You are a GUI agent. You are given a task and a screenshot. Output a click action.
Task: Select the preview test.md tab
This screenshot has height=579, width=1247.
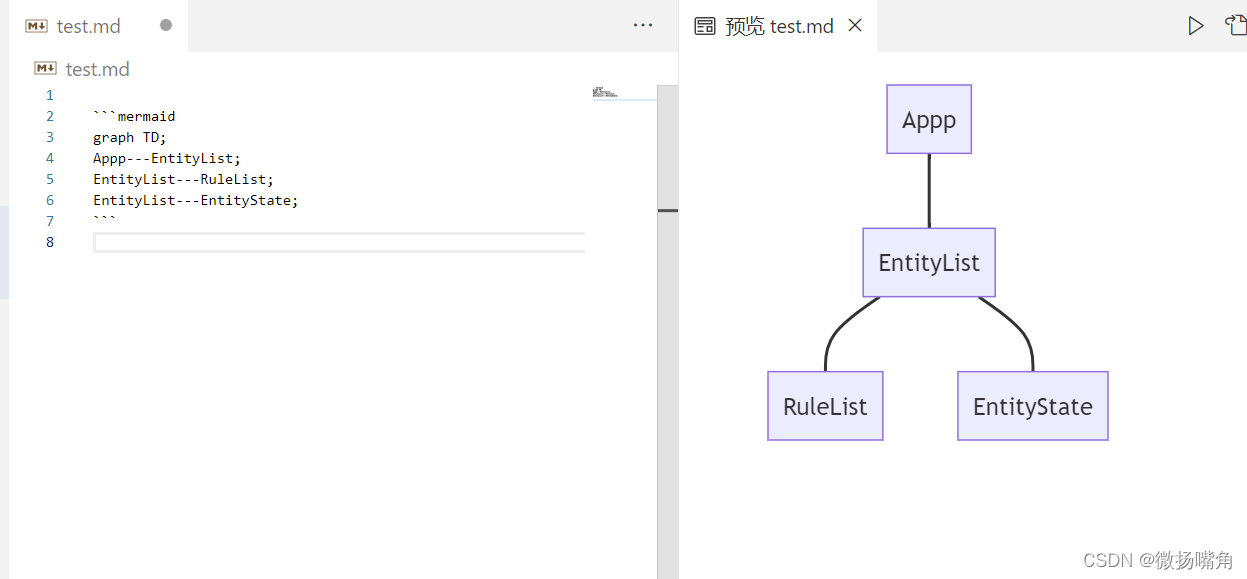tap(778, 26)
